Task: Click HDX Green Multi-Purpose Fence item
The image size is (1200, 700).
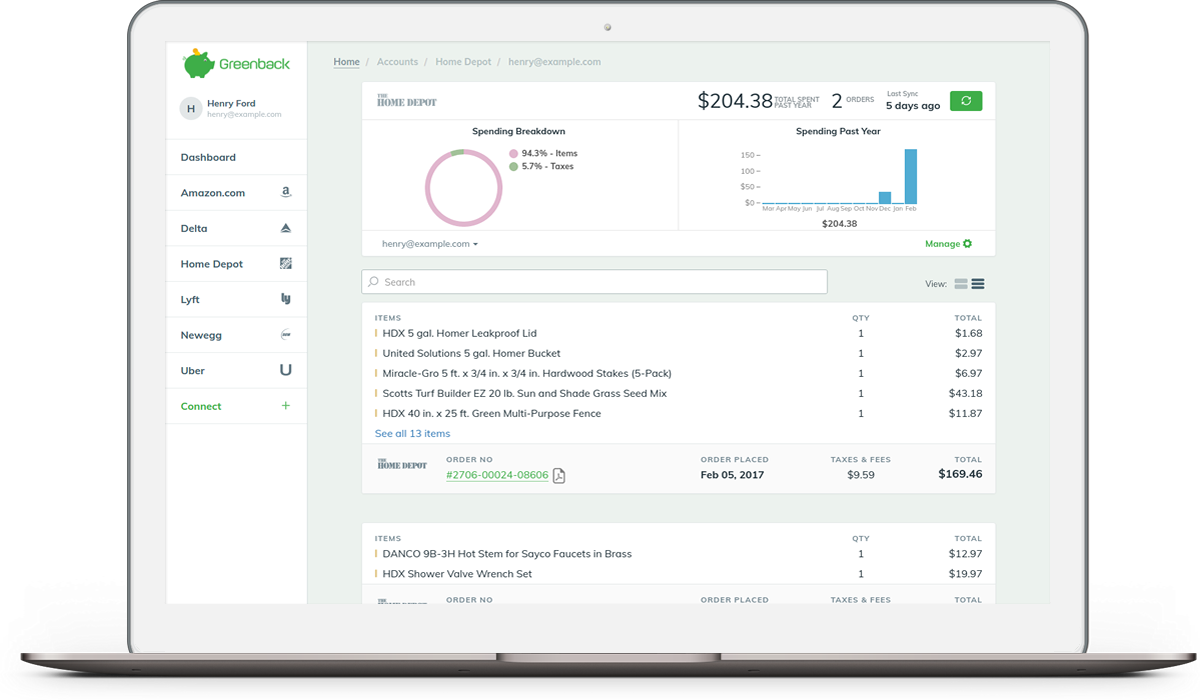Action: tap(492, 413)
